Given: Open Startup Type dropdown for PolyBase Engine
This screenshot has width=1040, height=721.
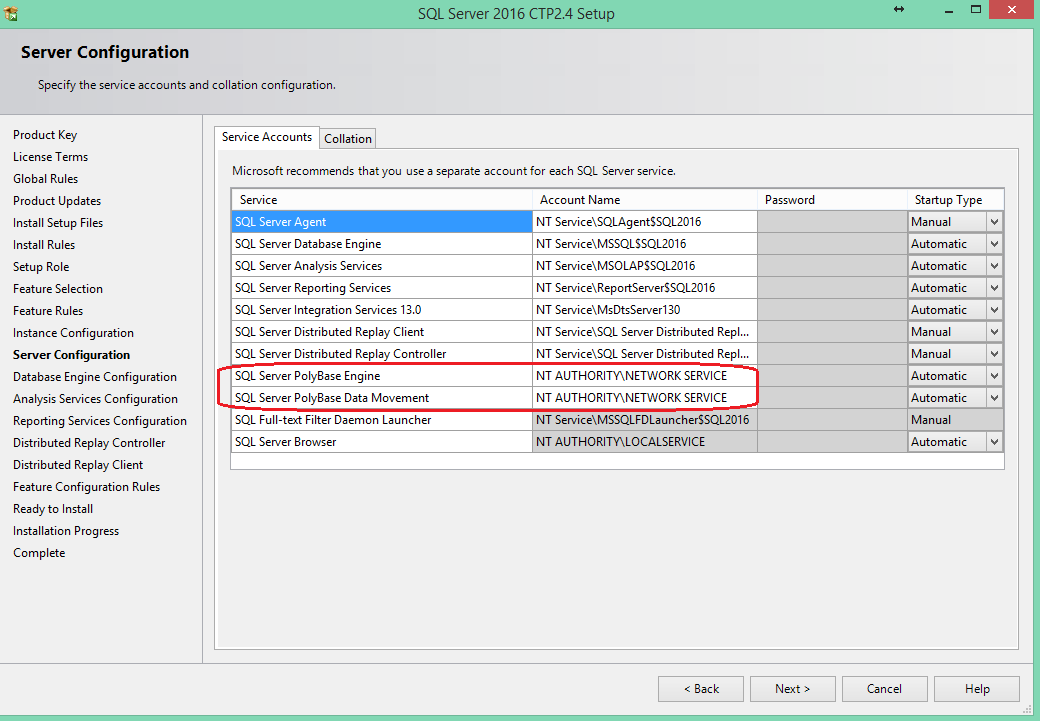Looking at the screenshot, I should click(994, 375).
